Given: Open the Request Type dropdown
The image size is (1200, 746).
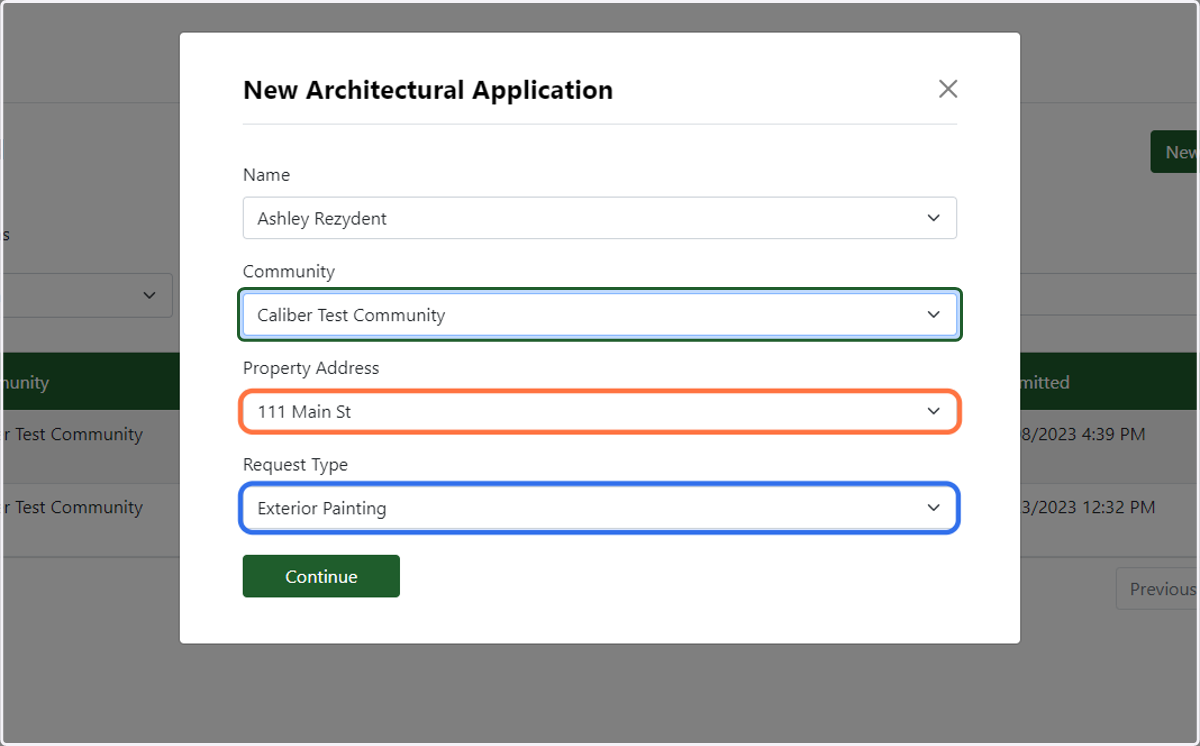Looking at the screenshot, I should [600, 508].
